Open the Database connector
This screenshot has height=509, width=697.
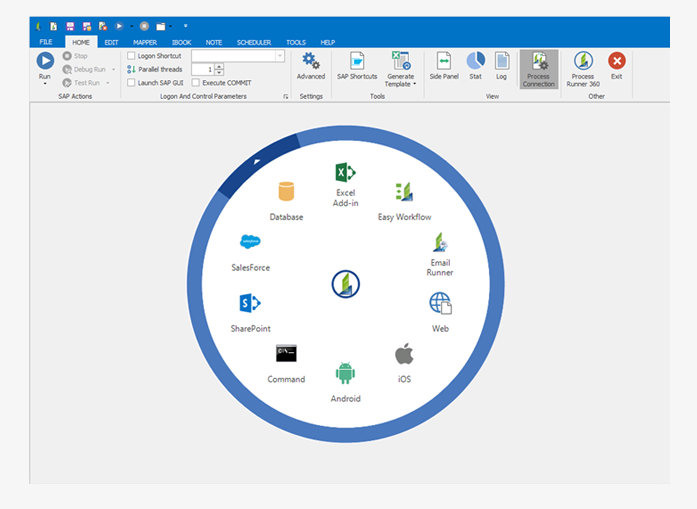(x=286, y=201)
